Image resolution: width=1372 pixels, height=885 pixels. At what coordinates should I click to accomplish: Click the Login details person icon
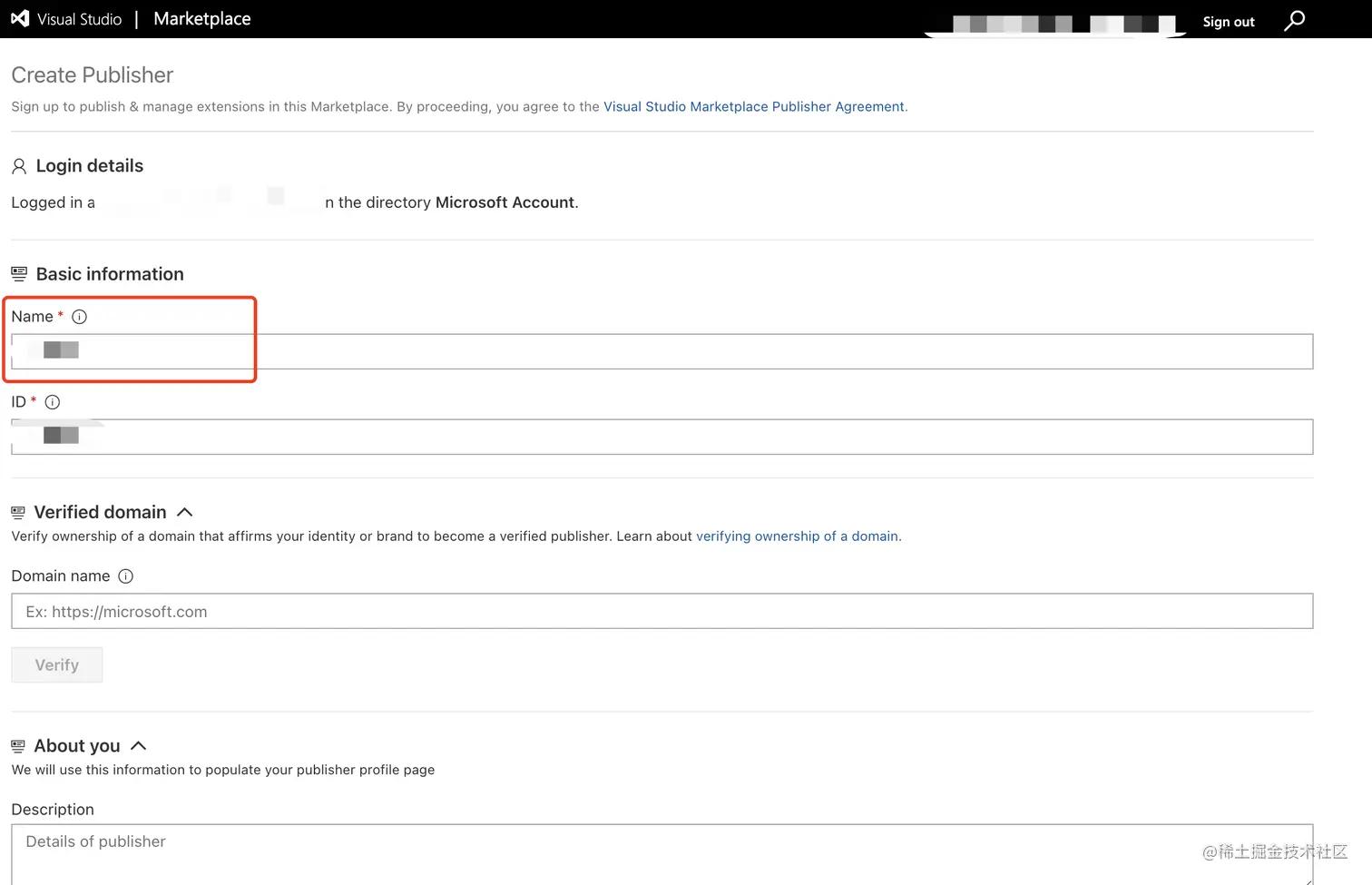coord(19,166)
